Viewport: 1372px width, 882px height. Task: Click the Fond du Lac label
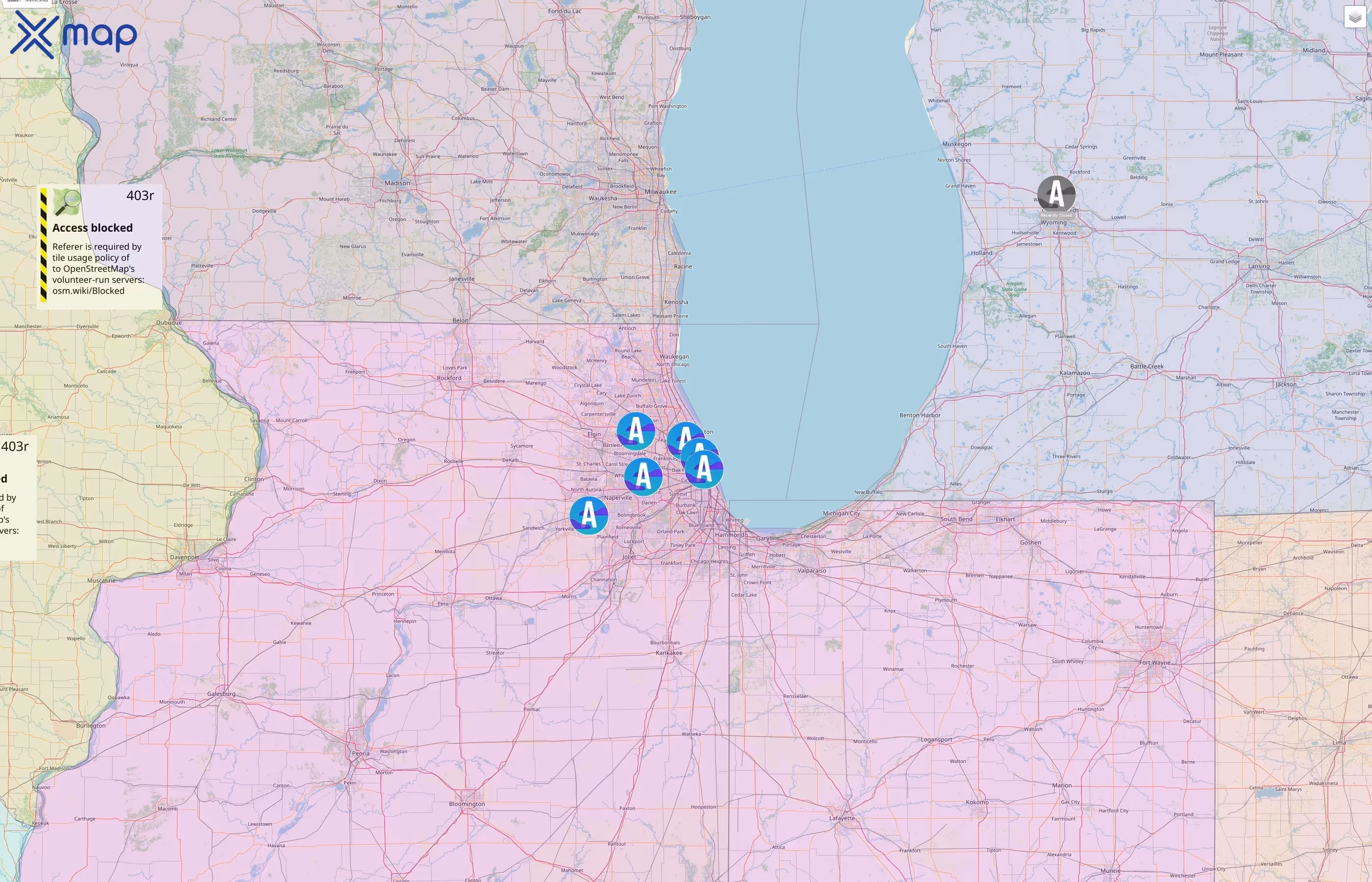click(x=564, y=11)
